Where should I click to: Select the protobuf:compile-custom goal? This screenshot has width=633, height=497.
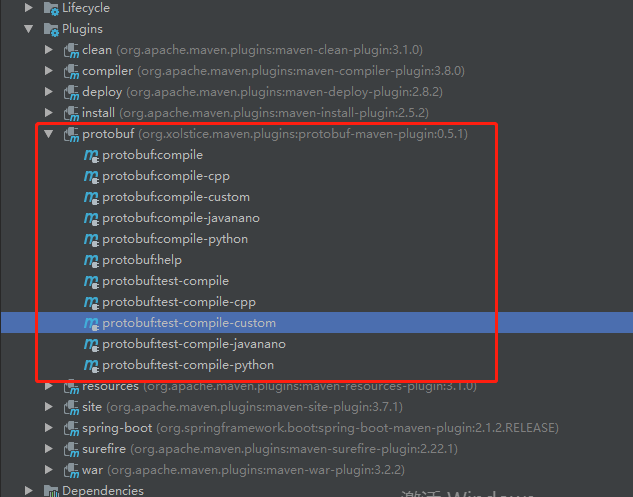click(x=176, y=197)
